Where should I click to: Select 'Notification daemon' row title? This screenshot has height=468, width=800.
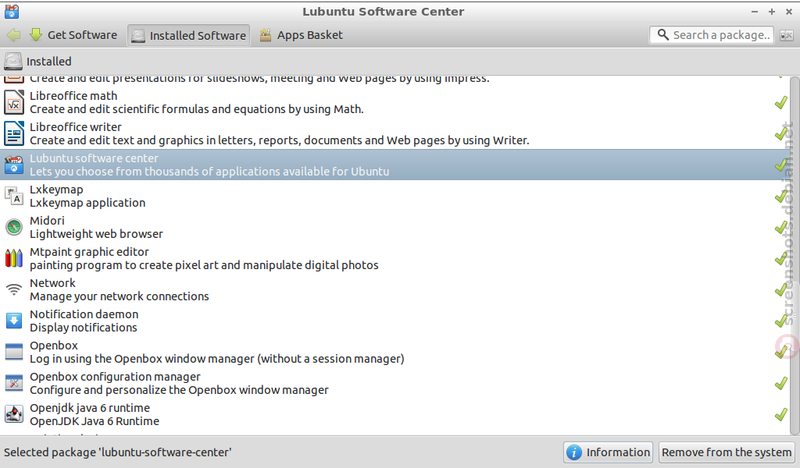(x=84, y=314)
